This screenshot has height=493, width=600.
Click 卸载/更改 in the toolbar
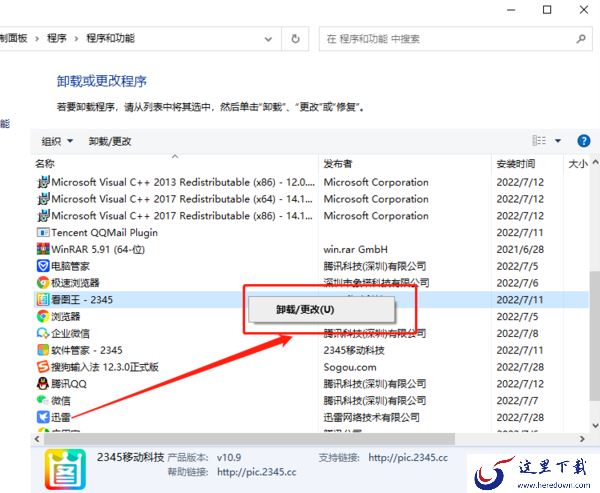pyautogui.click(x=110, y=141)
